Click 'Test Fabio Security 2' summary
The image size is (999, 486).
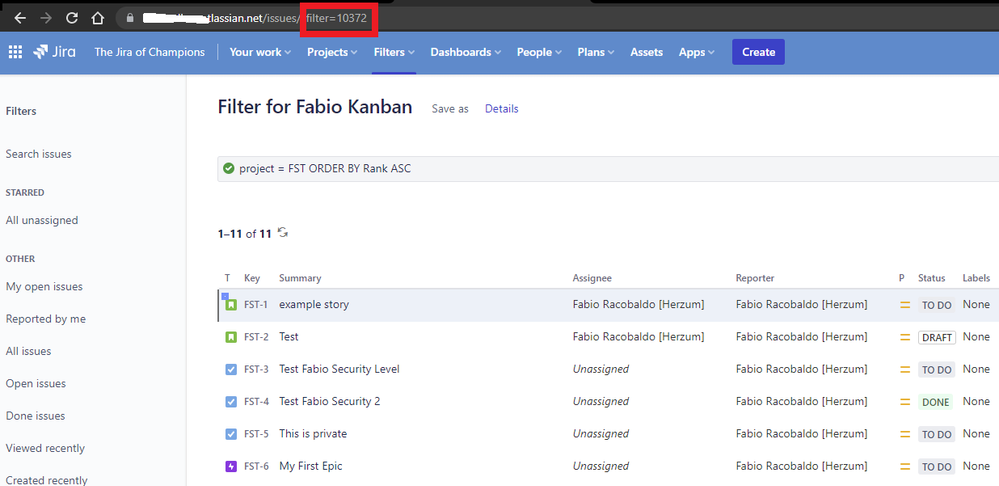pos(329,402)
